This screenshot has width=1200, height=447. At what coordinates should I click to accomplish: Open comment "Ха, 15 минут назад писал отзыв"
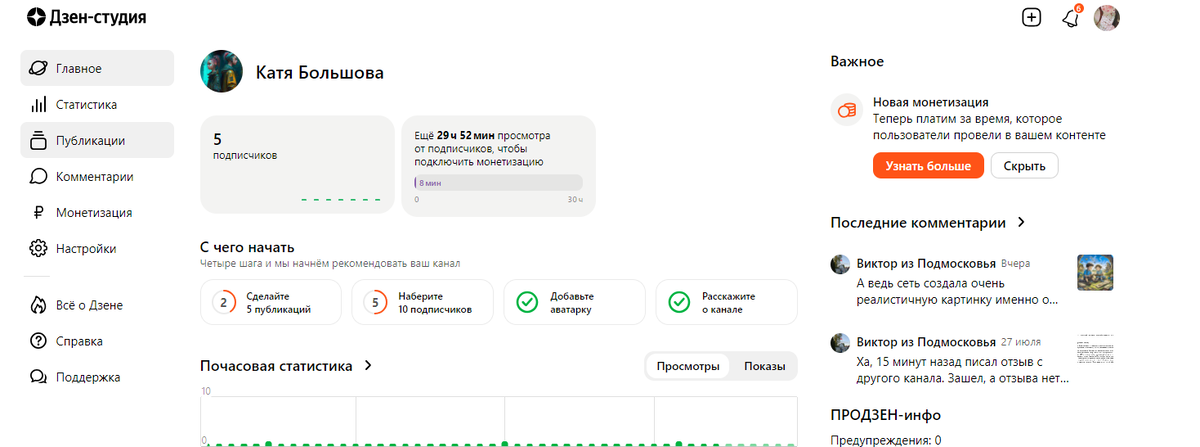963,369
